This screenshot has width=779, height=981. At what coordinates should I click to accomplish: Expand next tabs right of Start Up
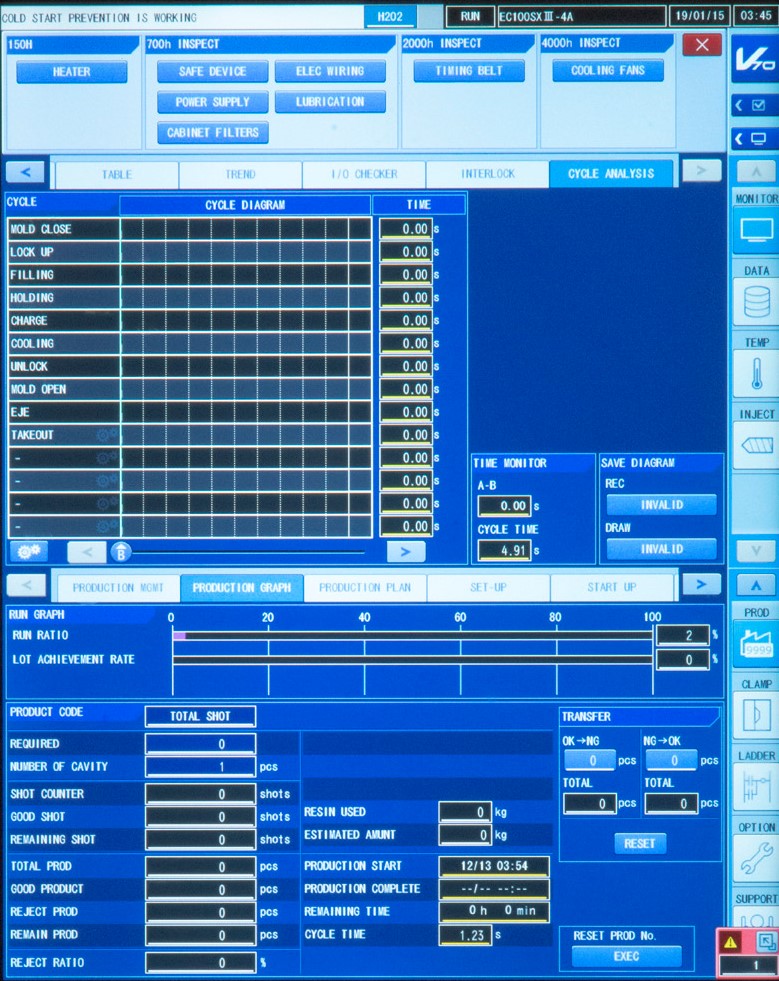click(x=701, y=585)
